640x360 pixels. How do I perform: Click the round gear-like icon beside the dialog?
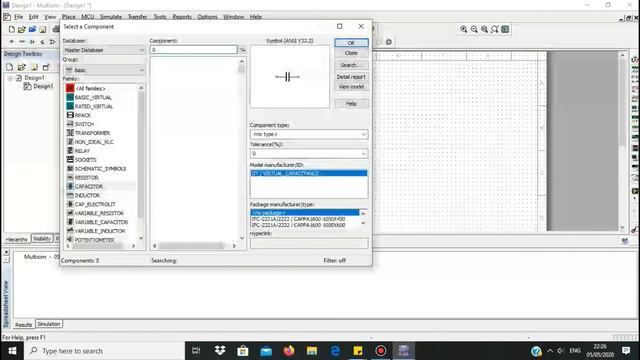click(389, 42)
